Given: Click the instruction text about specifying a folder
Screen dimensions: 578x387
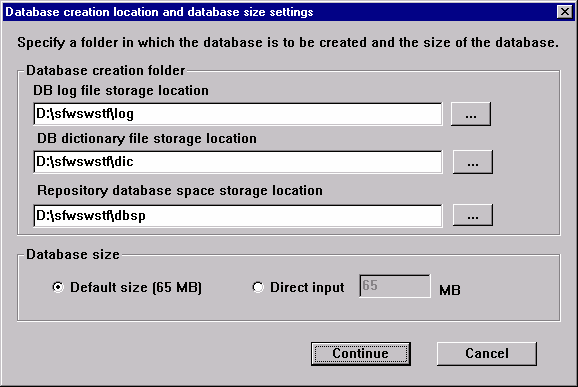Looking at the screenshot, I should click(288, 43).
